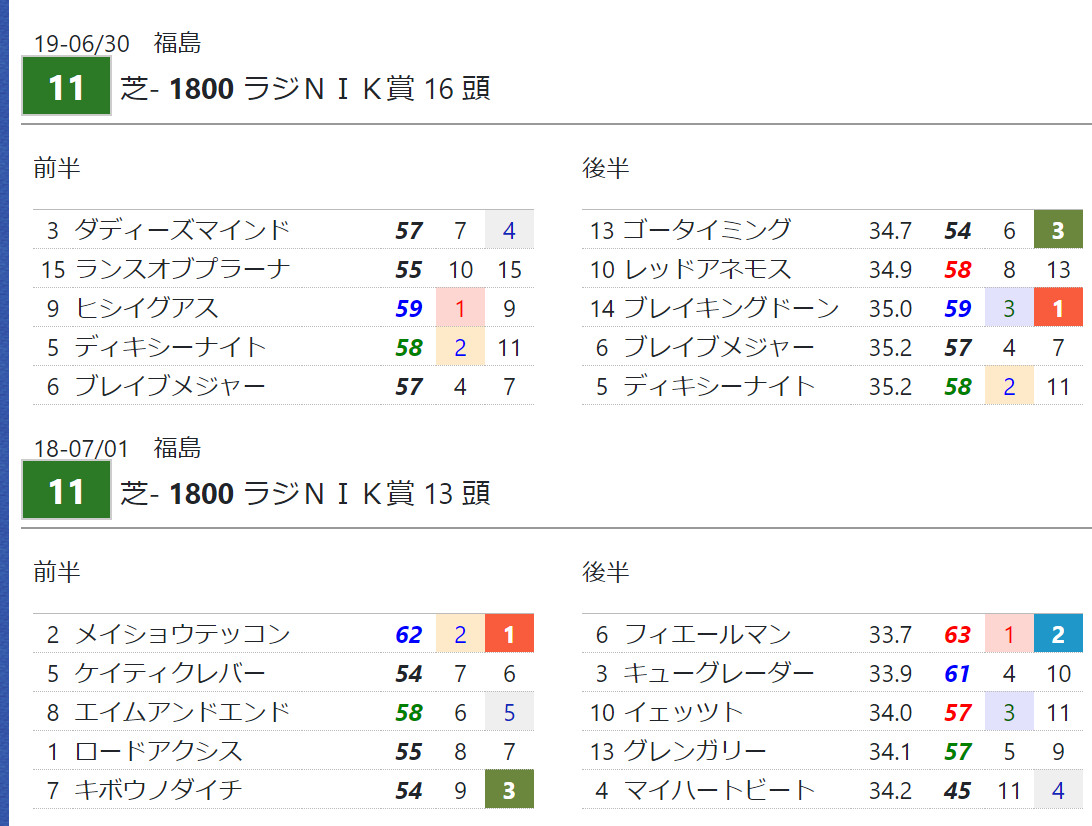Click pink popularity cell 1 for ヒシイグアス

point(460,308)
